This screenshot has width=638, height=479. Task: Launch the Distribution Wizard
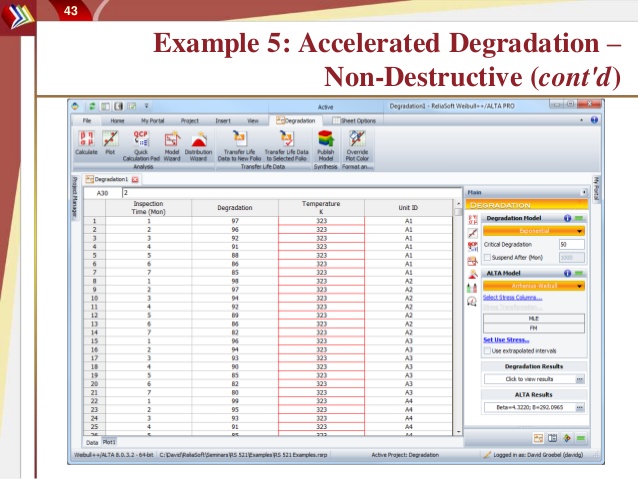coord(198,142)
